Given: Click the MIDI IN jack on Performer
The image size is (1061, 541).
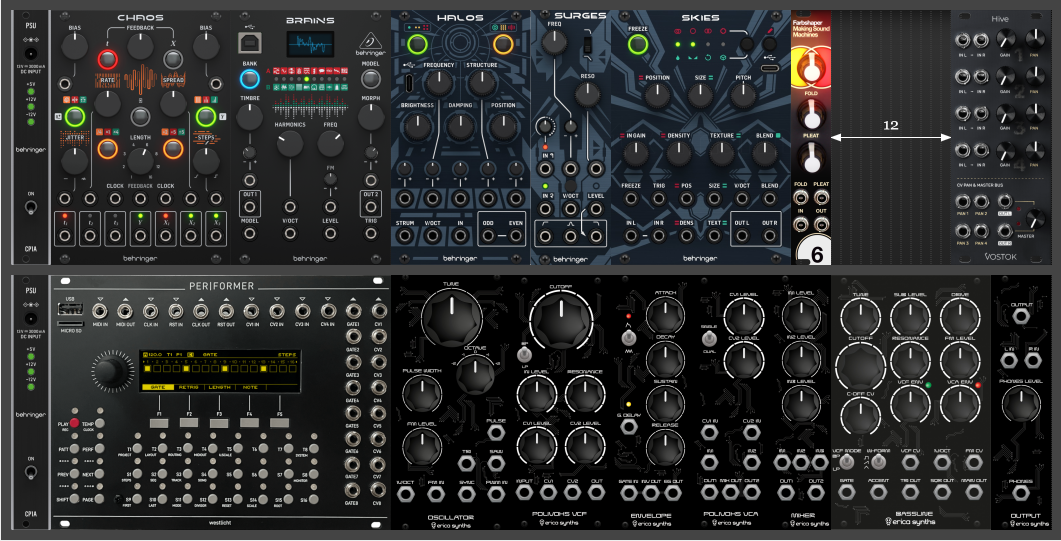Looking at the screenshot, I should click(x=99, y=310).
